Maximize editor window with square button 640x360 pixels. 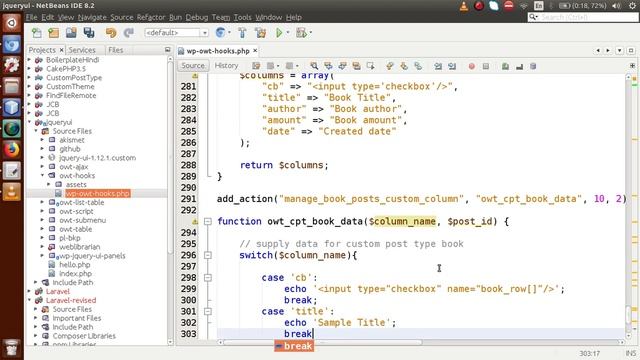pos(631,51)
